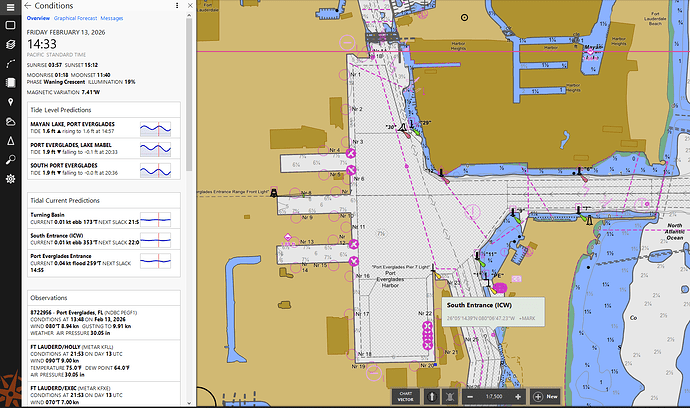This screenshot has height=408, width=690.
Task: Zoom out with the minus scale button
Action: click(471, 395)
